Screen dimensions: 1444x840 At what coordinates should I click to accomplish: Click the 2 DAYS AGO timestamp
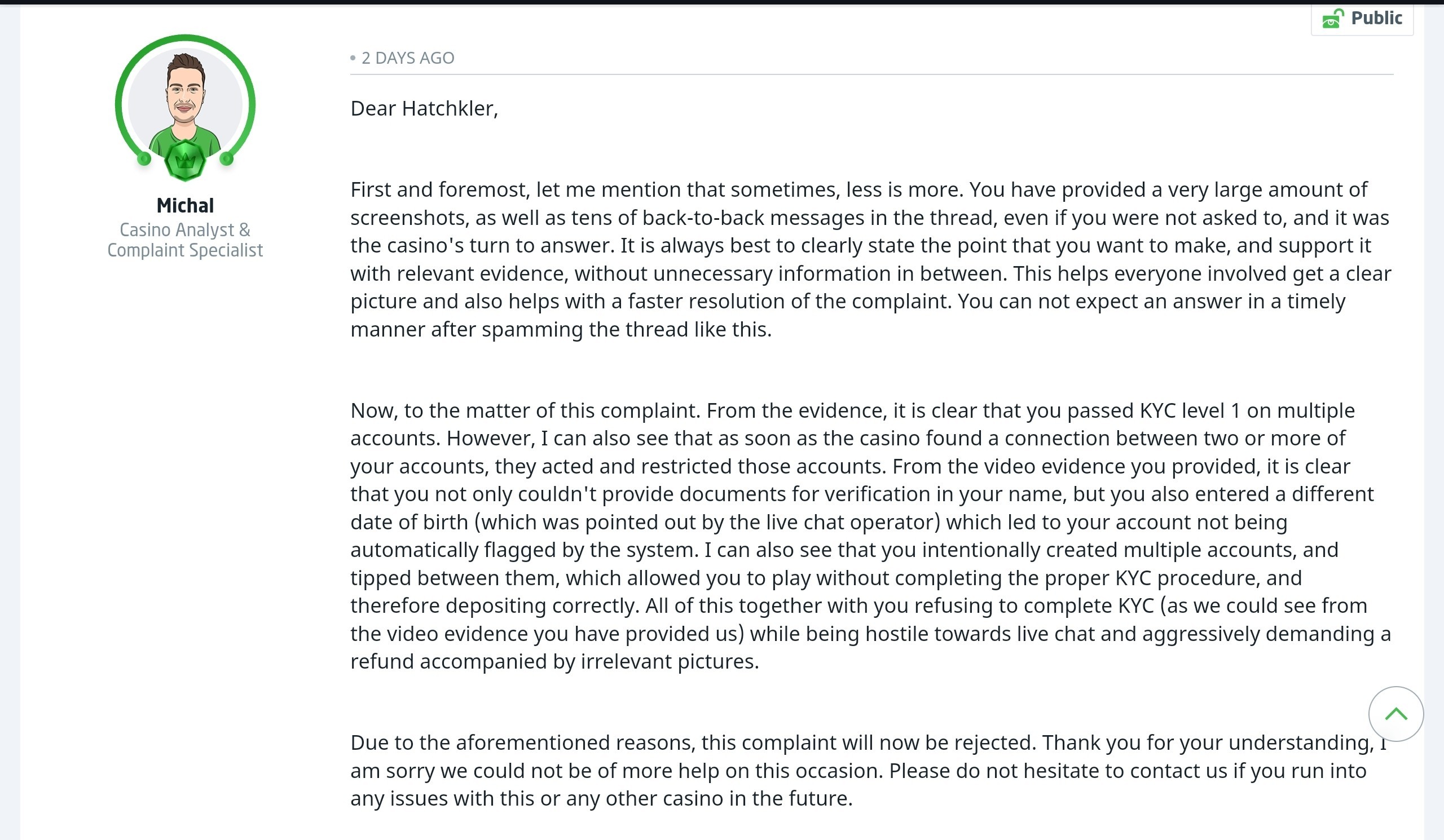pyautogui.click(x=408, y=58)
